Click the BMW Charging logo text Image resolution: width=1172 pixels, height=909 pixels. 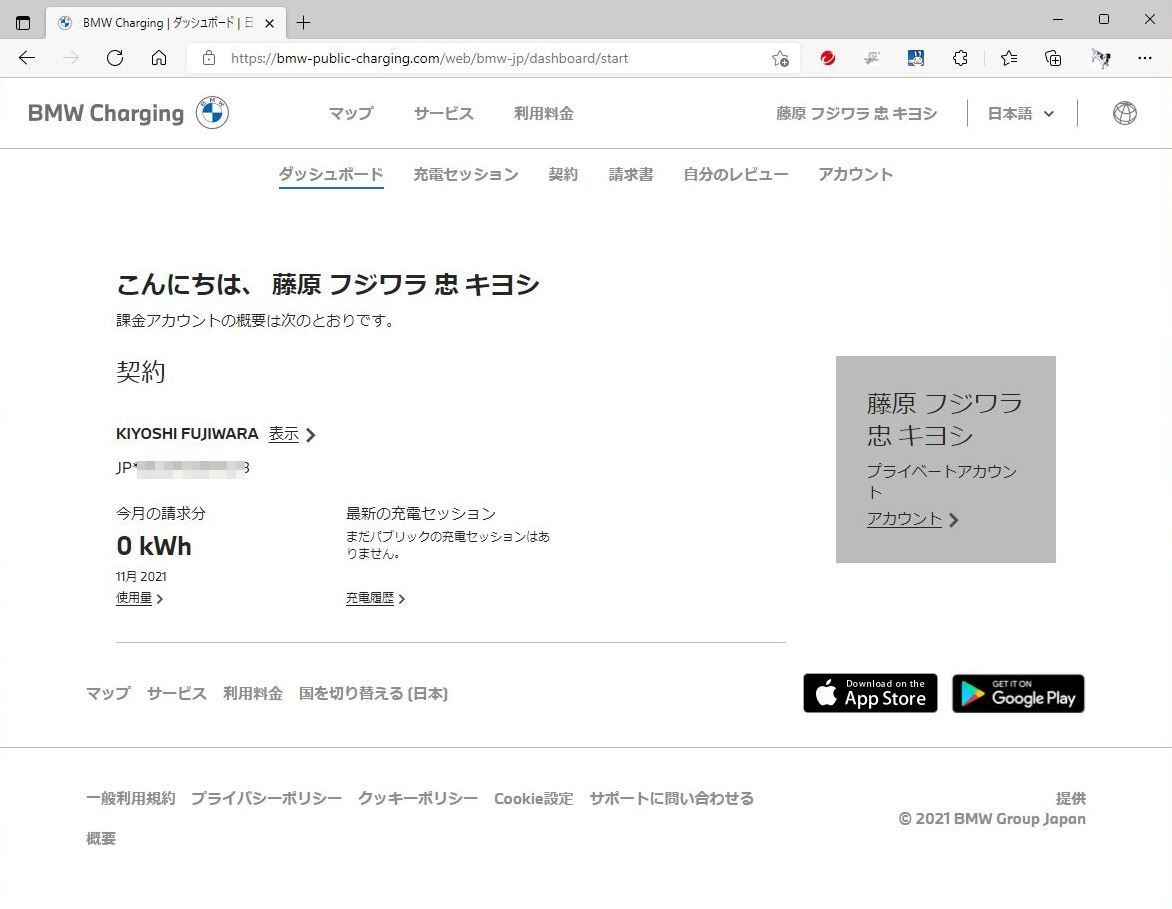[105, 114]
